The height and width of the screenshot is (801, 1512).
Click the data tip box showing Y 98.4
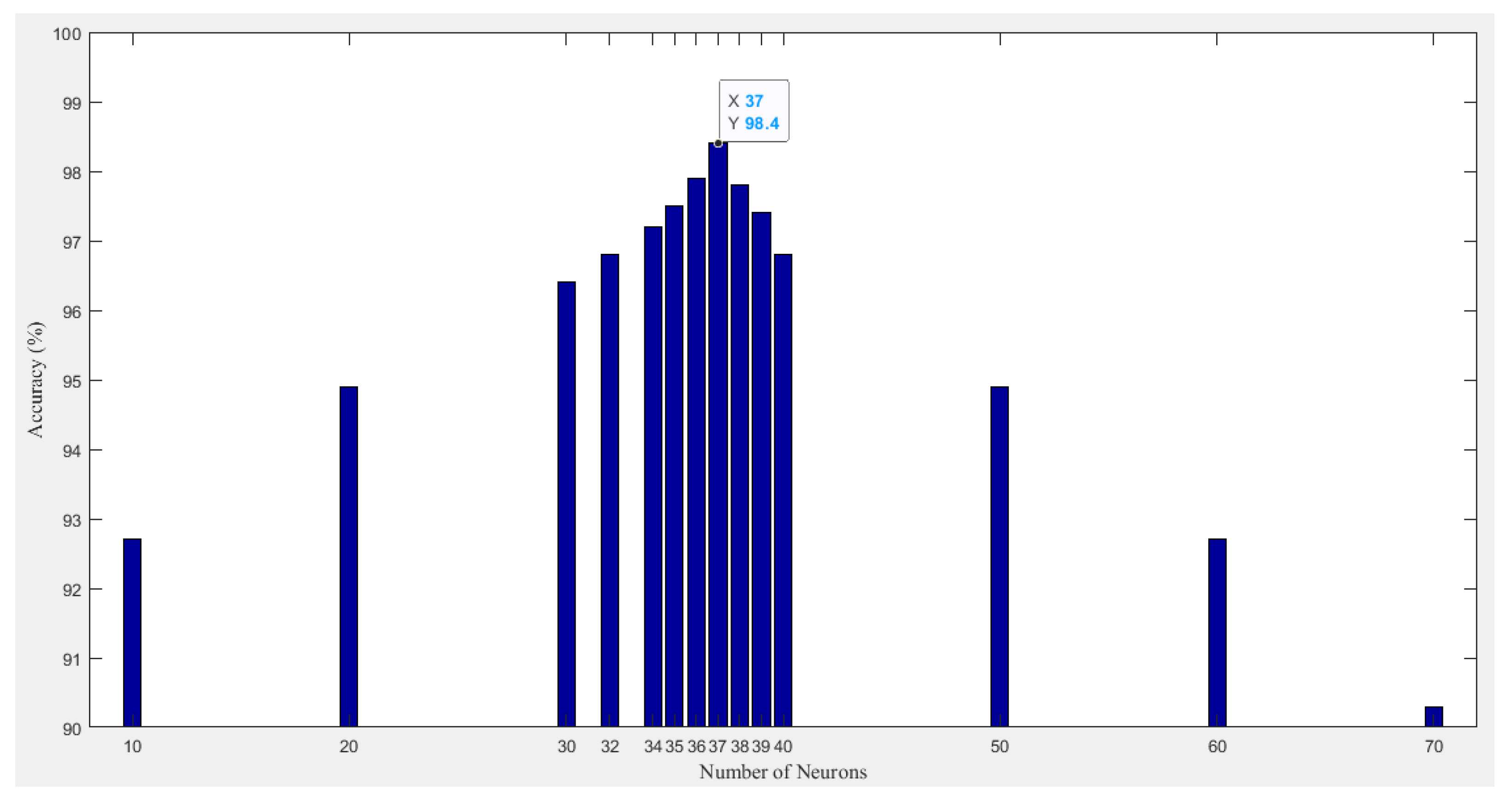(x=753, y=111)
